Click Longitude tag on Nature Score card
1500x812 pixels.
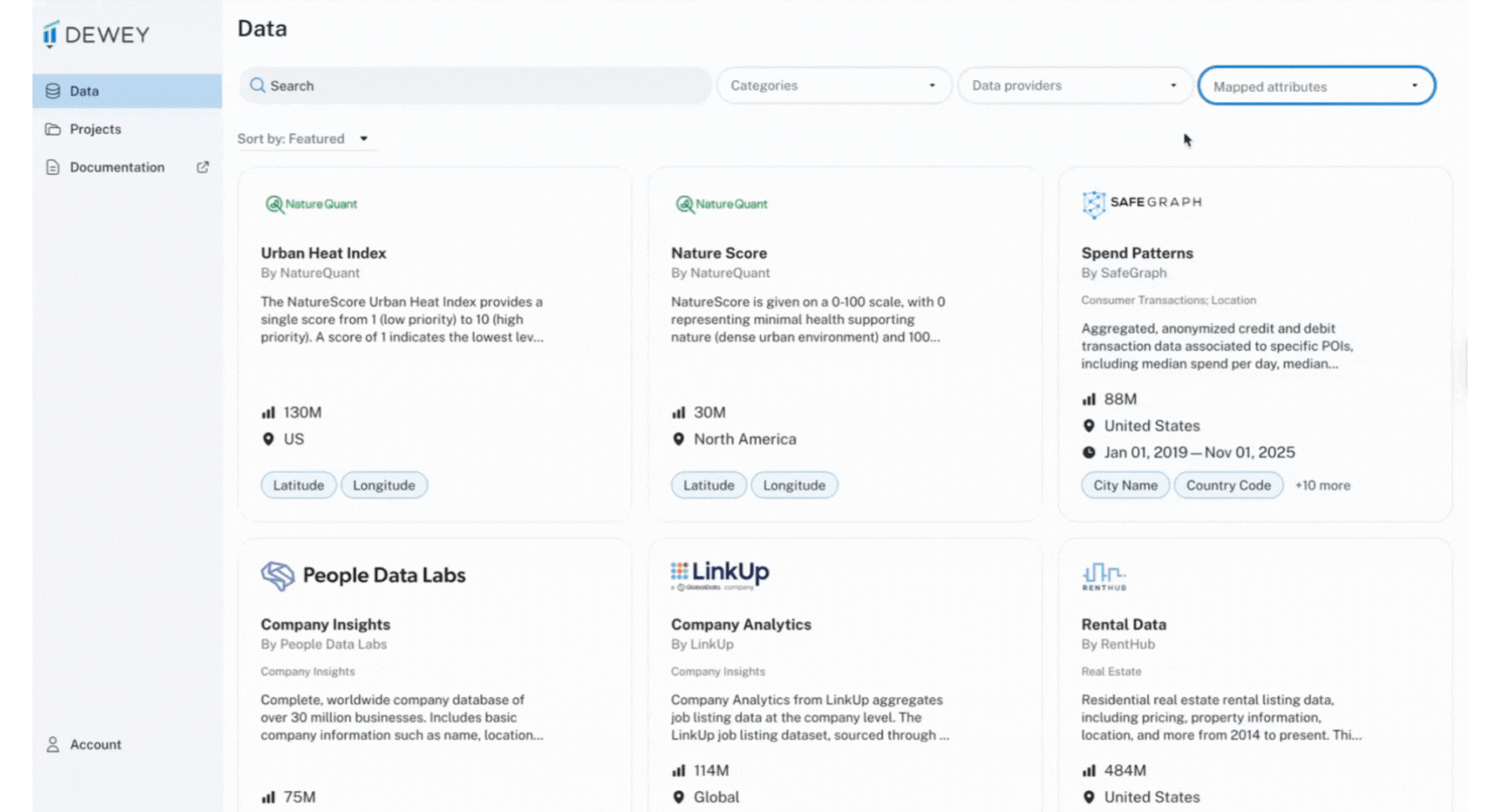click(794, 485)
